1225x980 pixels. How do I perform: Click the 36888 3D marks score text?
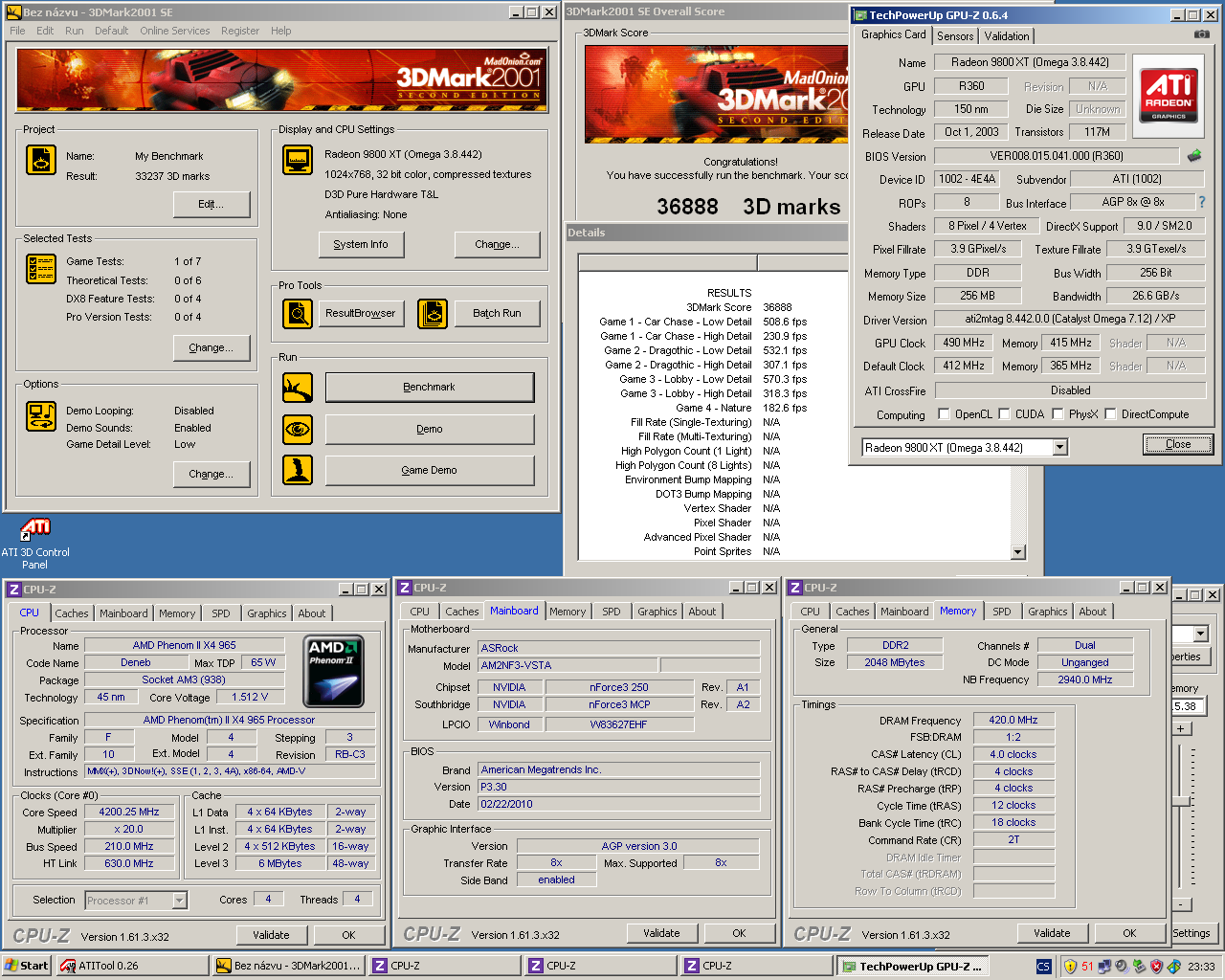click(748, 207)
